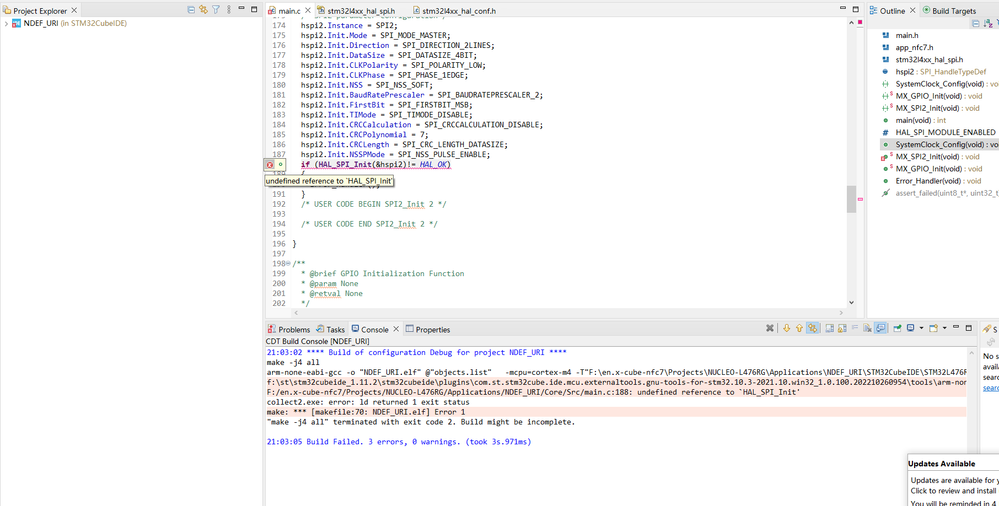Open Tasks tab

pos(331,329)
